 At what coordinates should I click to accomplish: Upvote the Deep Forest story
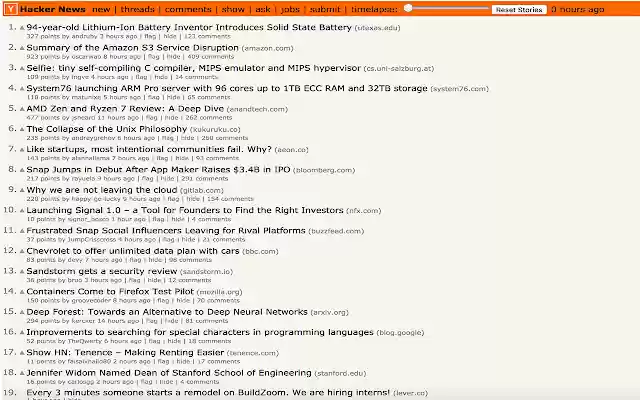[22, 312]
